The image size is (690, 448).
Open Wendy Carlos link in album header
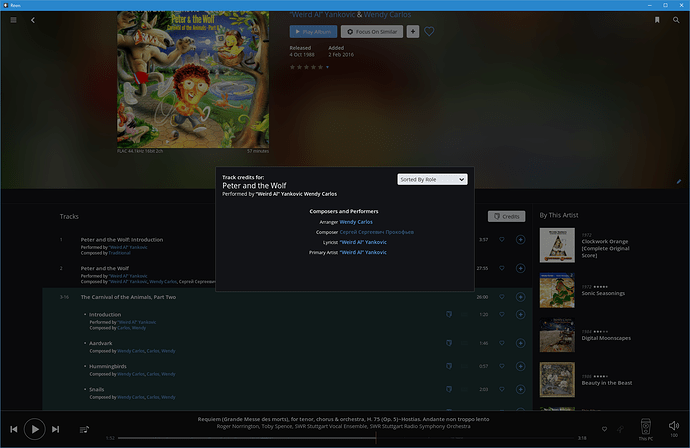(387, 15)
